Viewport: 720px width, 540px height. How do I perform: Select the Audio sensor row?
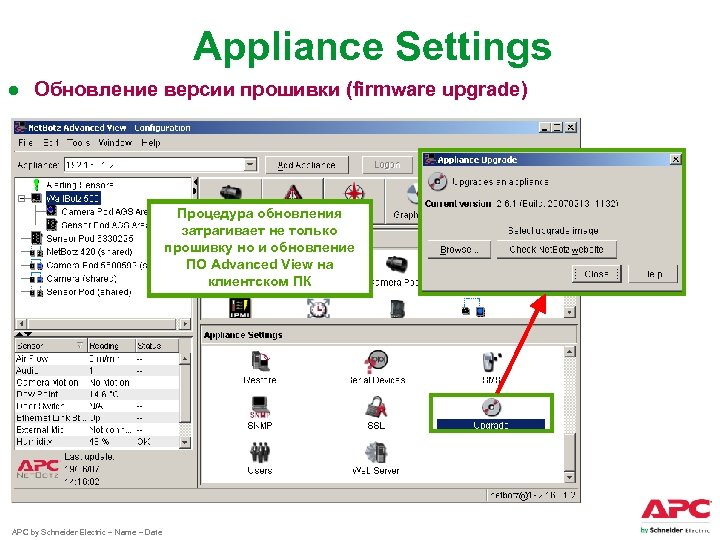pyautogui.click(x=97, y=371)
